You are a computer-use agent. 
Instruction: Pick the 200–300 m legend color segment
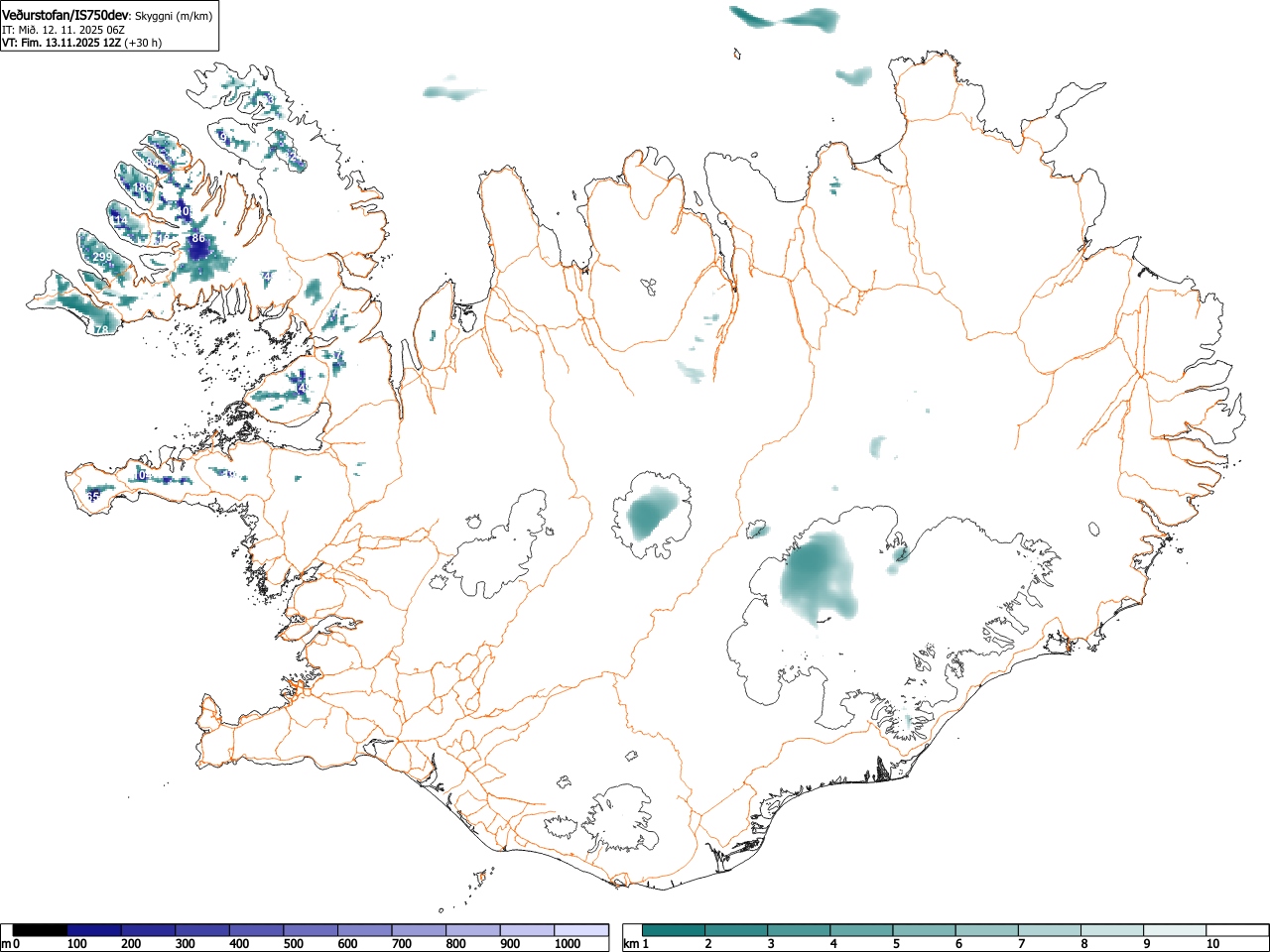pos(149,931)
